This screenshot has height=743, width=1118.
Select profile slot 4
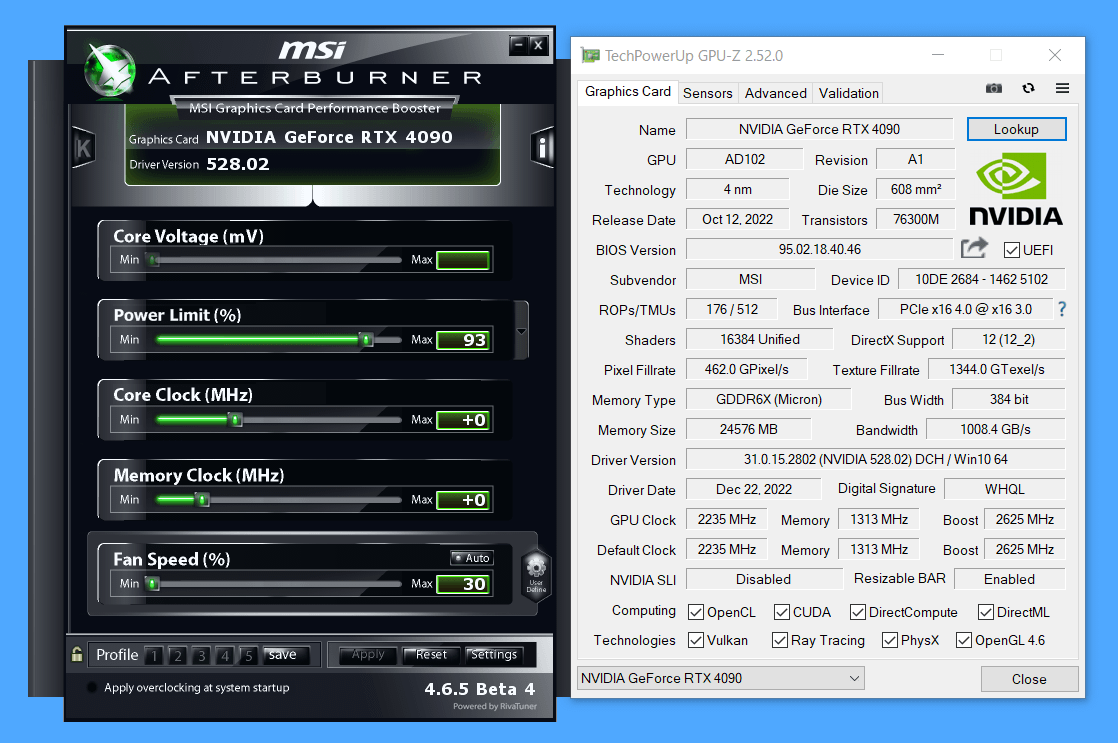tap(225, 655)
